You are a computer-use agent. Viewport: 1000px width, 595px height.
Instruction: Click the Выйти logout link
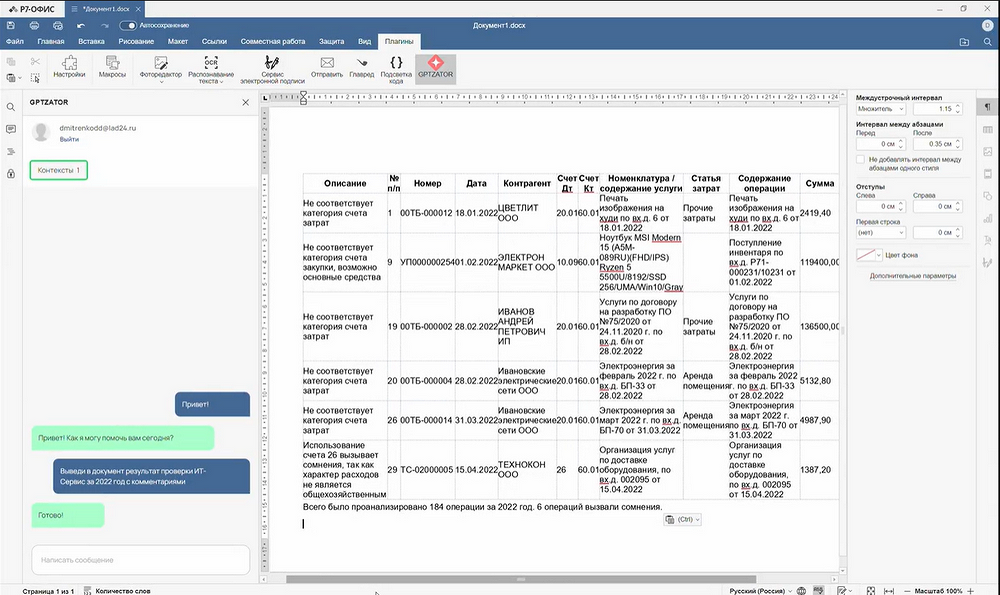[69, 139]
